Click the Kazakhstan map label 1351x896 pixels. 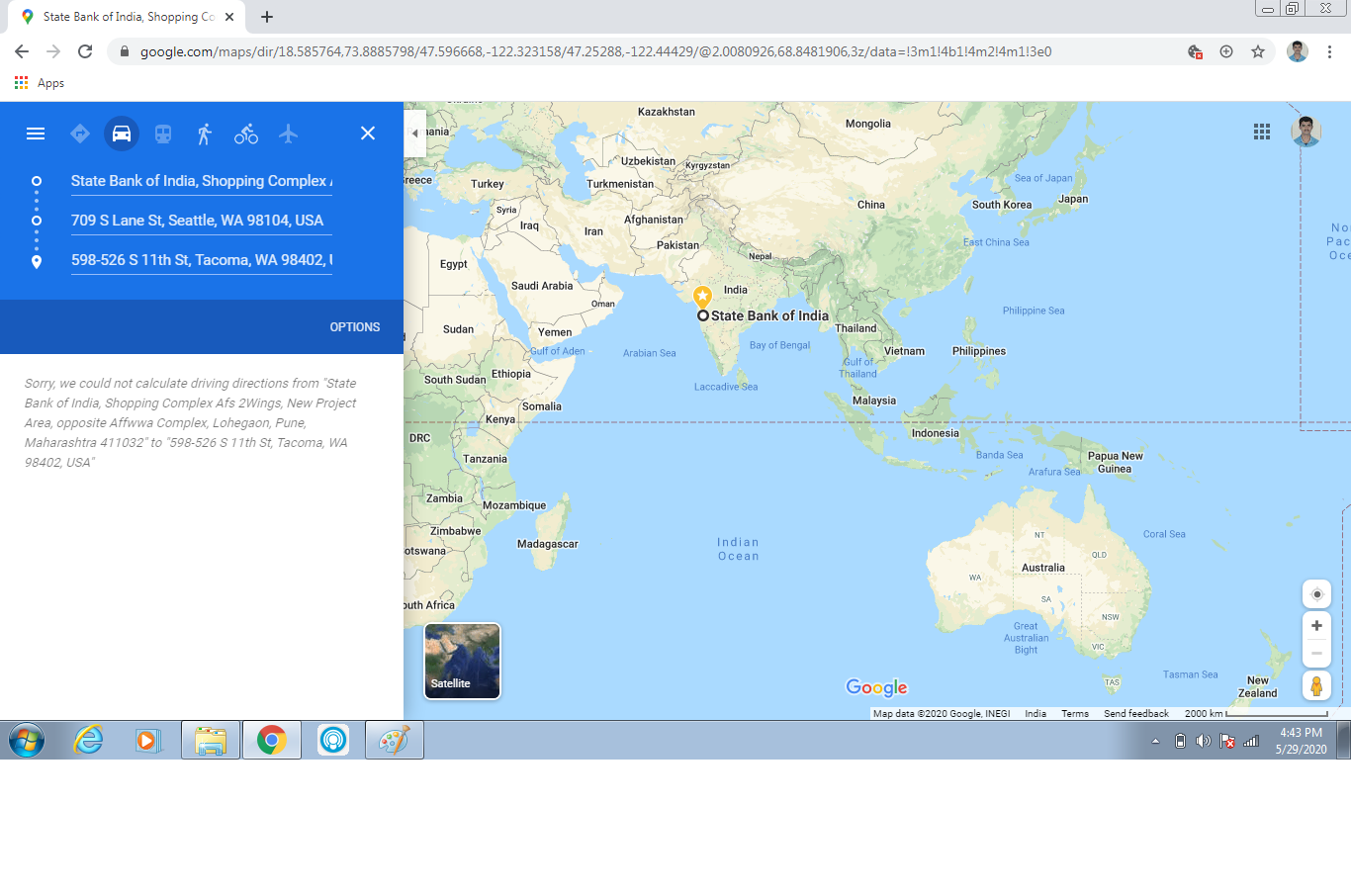(x=667, y=112)
